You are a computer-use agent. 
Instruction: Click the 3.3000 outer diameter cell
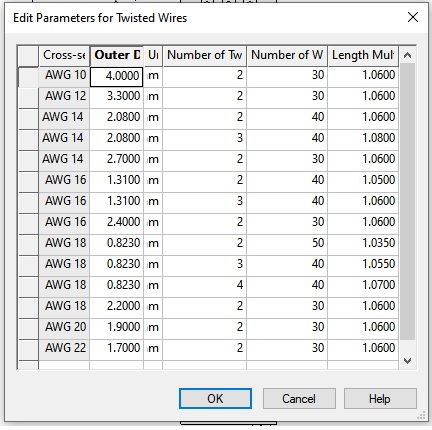(117, 97)
